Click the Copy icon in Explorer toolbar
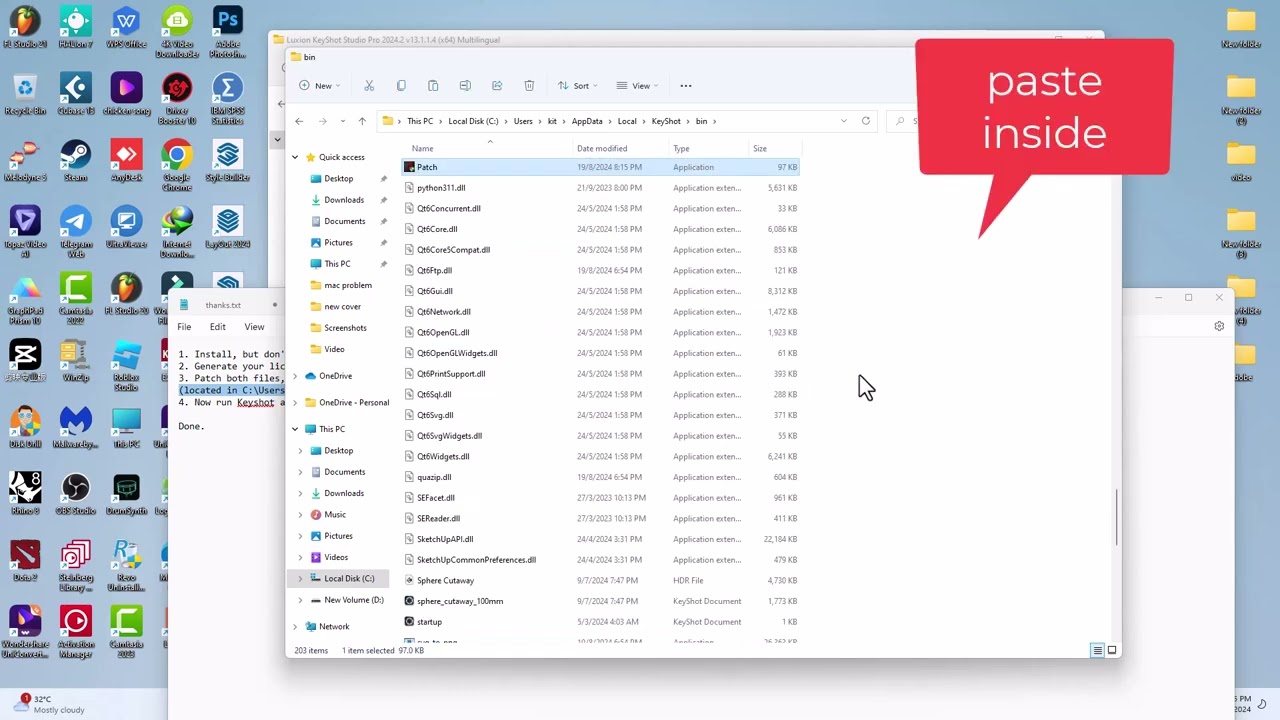1280x720 pixels. [x=401, y=86]
